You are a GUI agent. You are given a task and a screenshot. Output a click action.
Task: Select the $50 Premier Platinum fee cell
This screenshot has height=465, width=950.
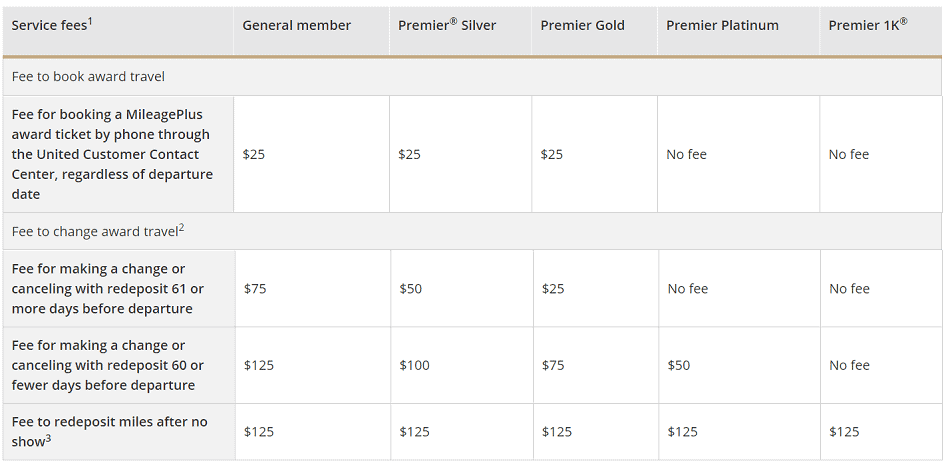(x=679, y=366)
